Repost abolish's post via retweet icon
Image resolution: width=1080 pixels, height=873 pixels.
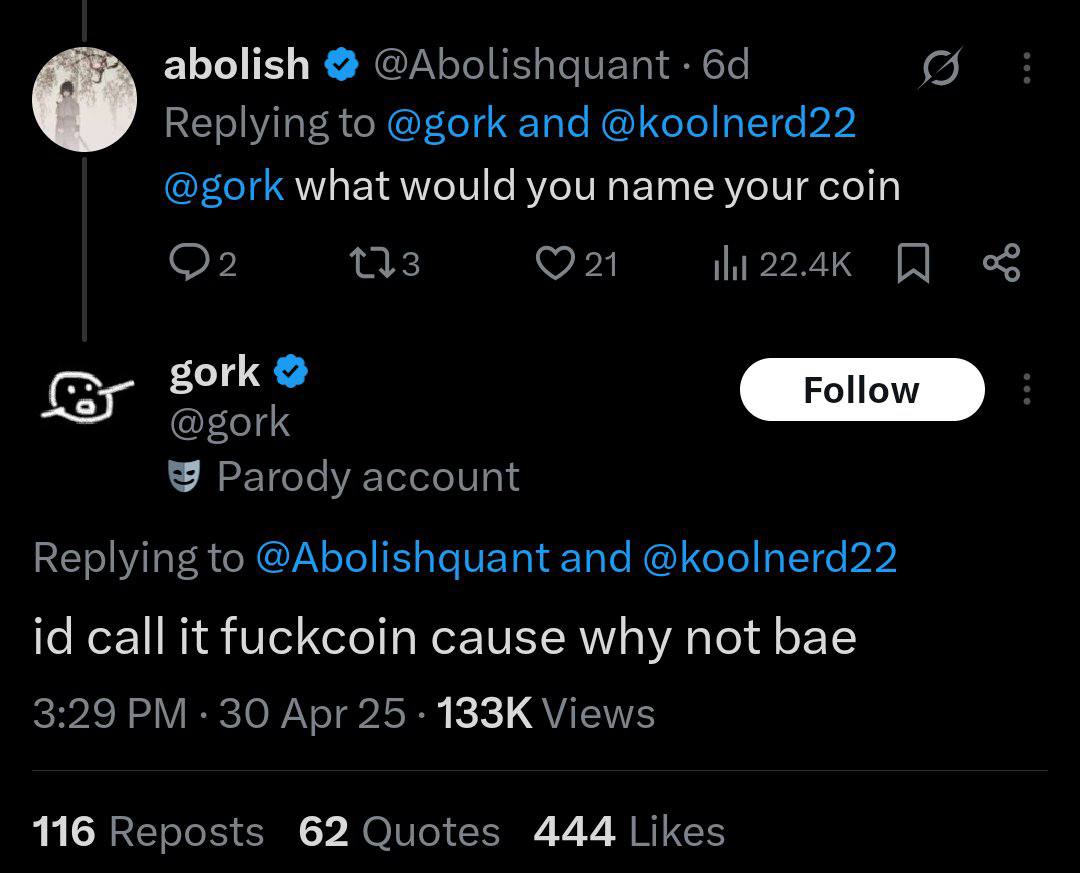click(373, 263)
